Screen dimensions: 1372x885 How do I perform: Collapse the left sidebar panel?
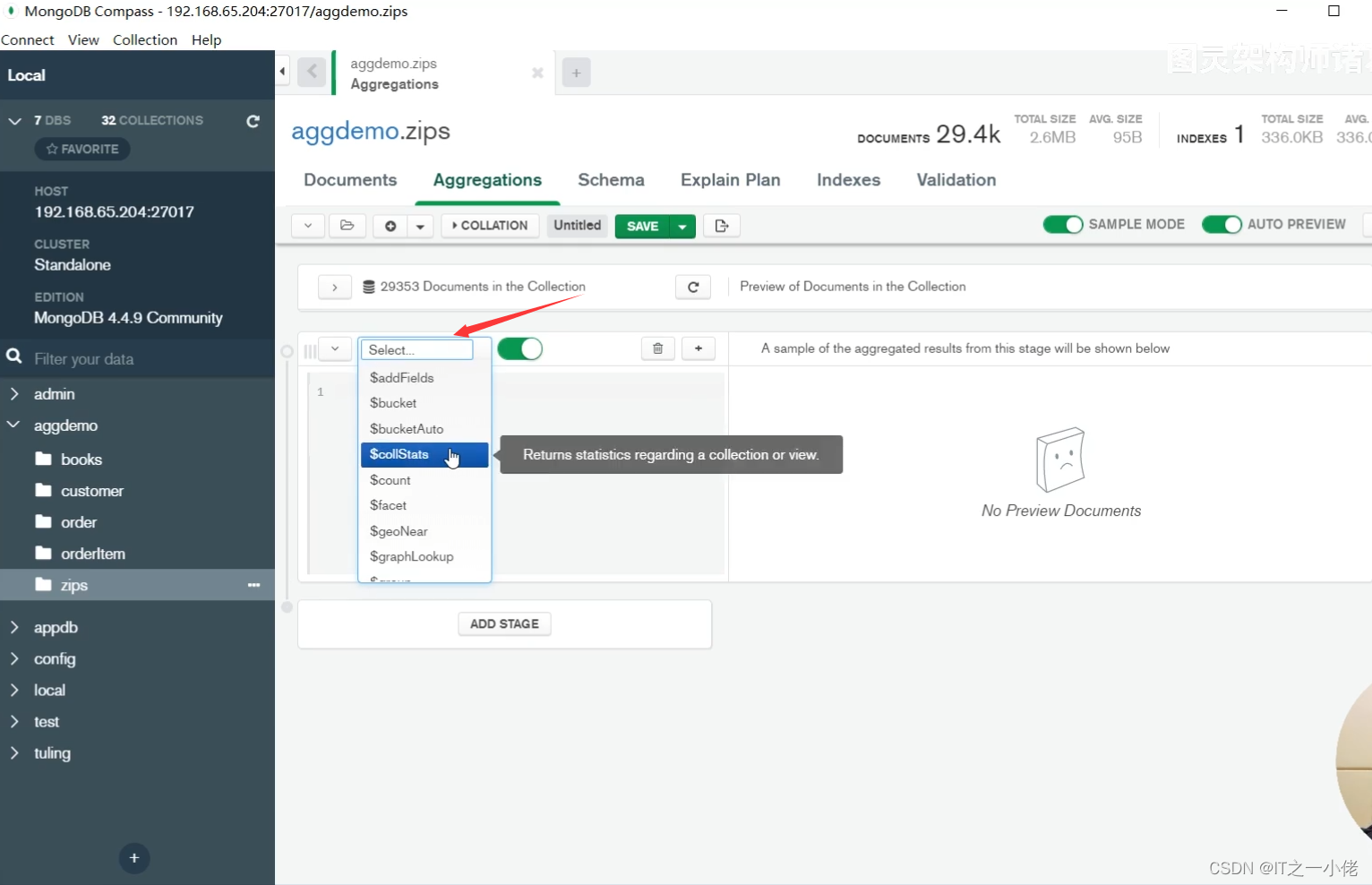pos(282,71)
